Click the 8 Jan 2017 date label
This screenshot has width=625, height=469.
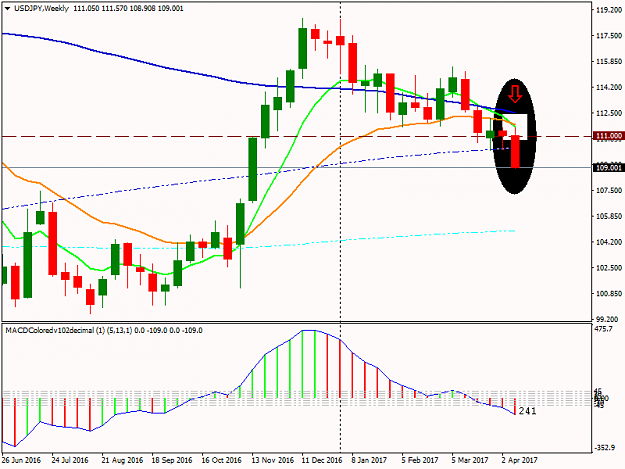(369, 460)
